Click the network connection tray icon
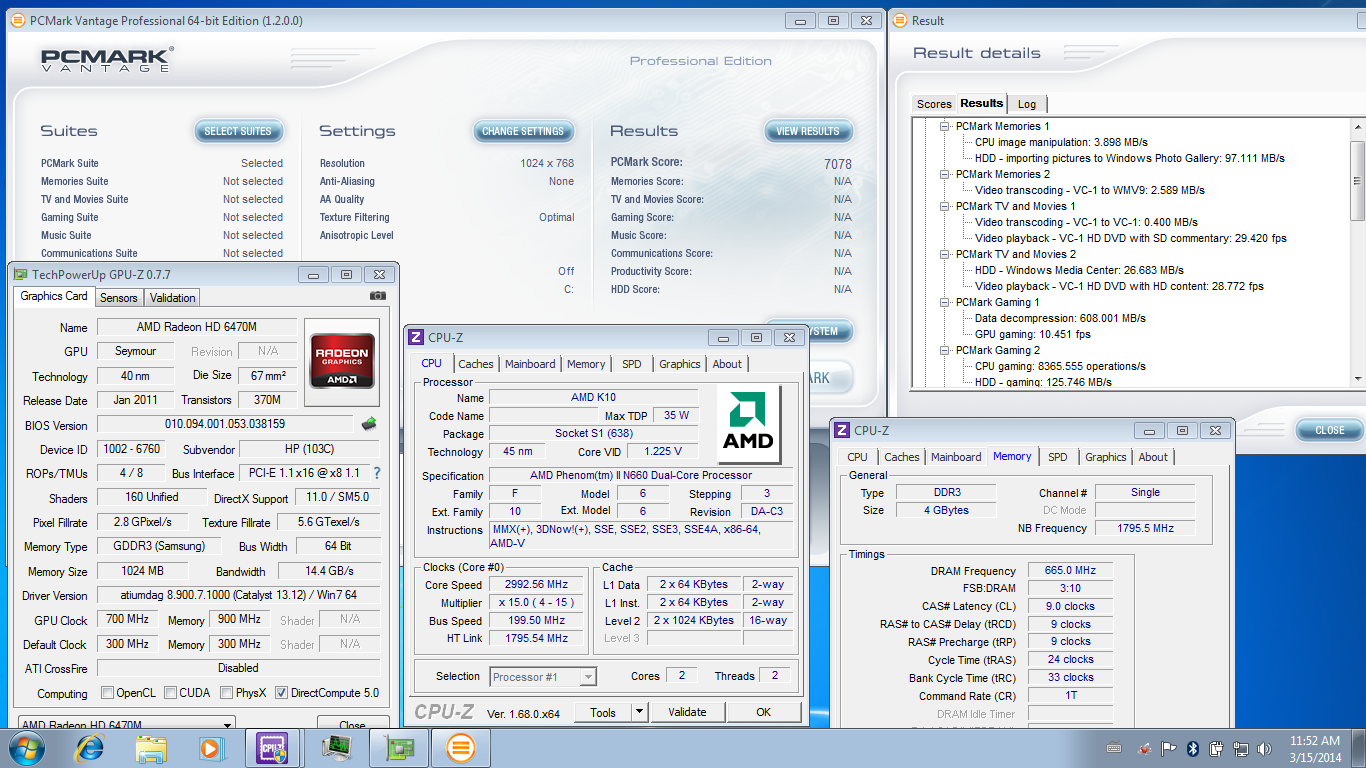Viewport: 1366px width, 768px height. pos(1241,748)
